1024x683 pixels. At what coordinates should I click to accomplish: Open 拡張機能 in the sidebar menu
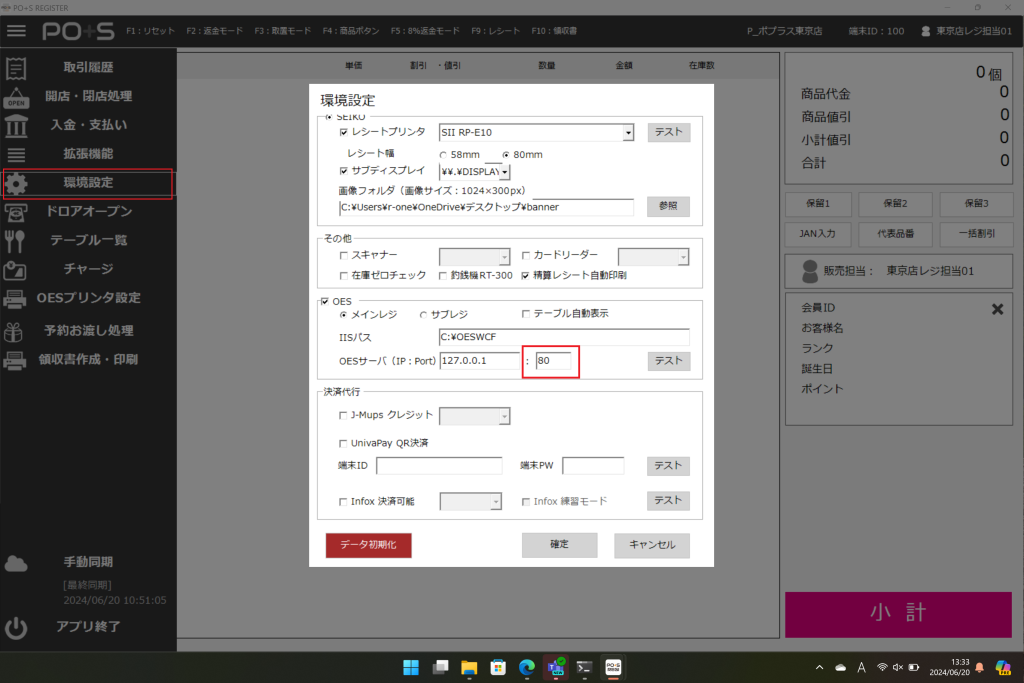tap(88, 154)
